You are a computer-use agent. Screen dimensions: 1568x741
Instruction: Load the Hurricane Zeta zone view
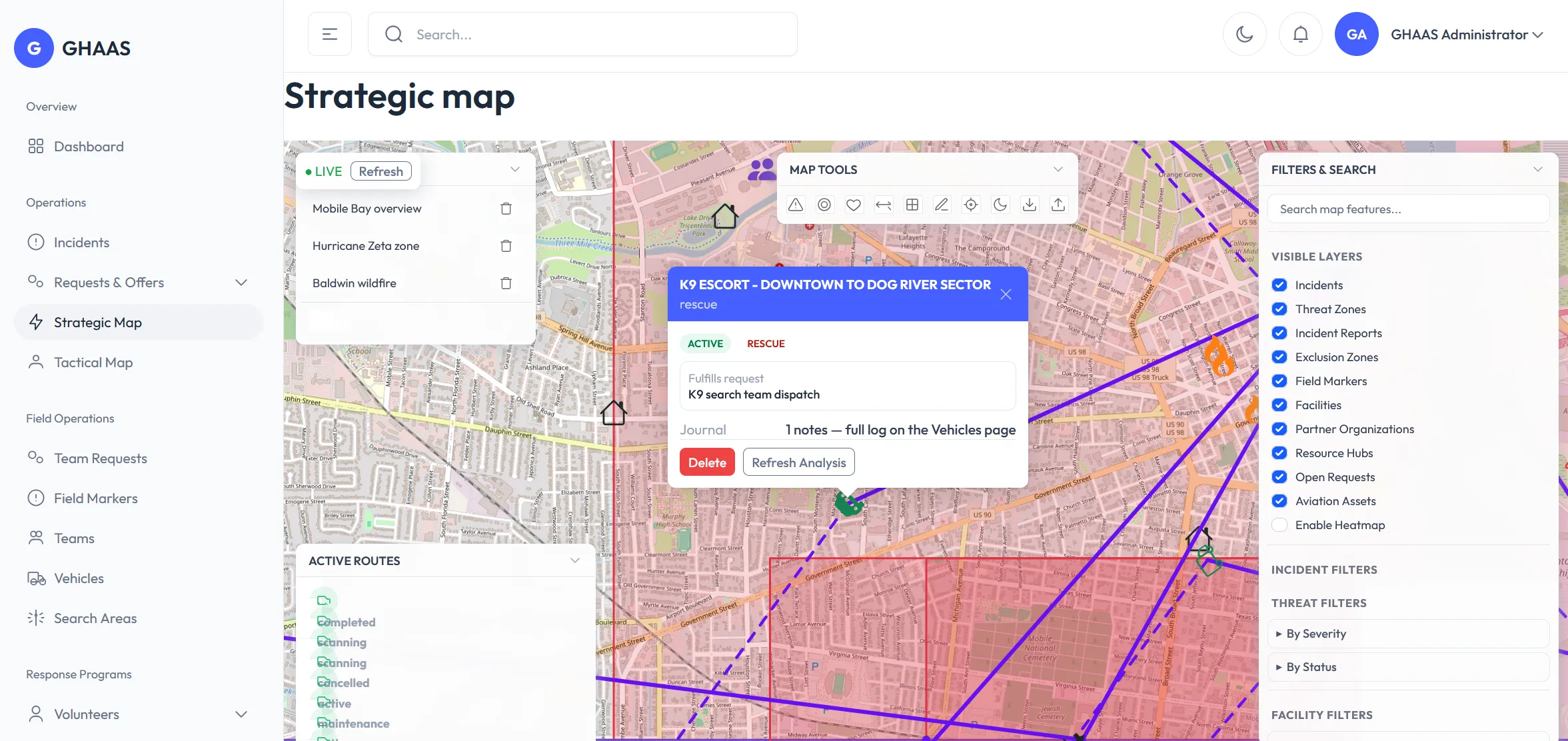coord(365,246)
